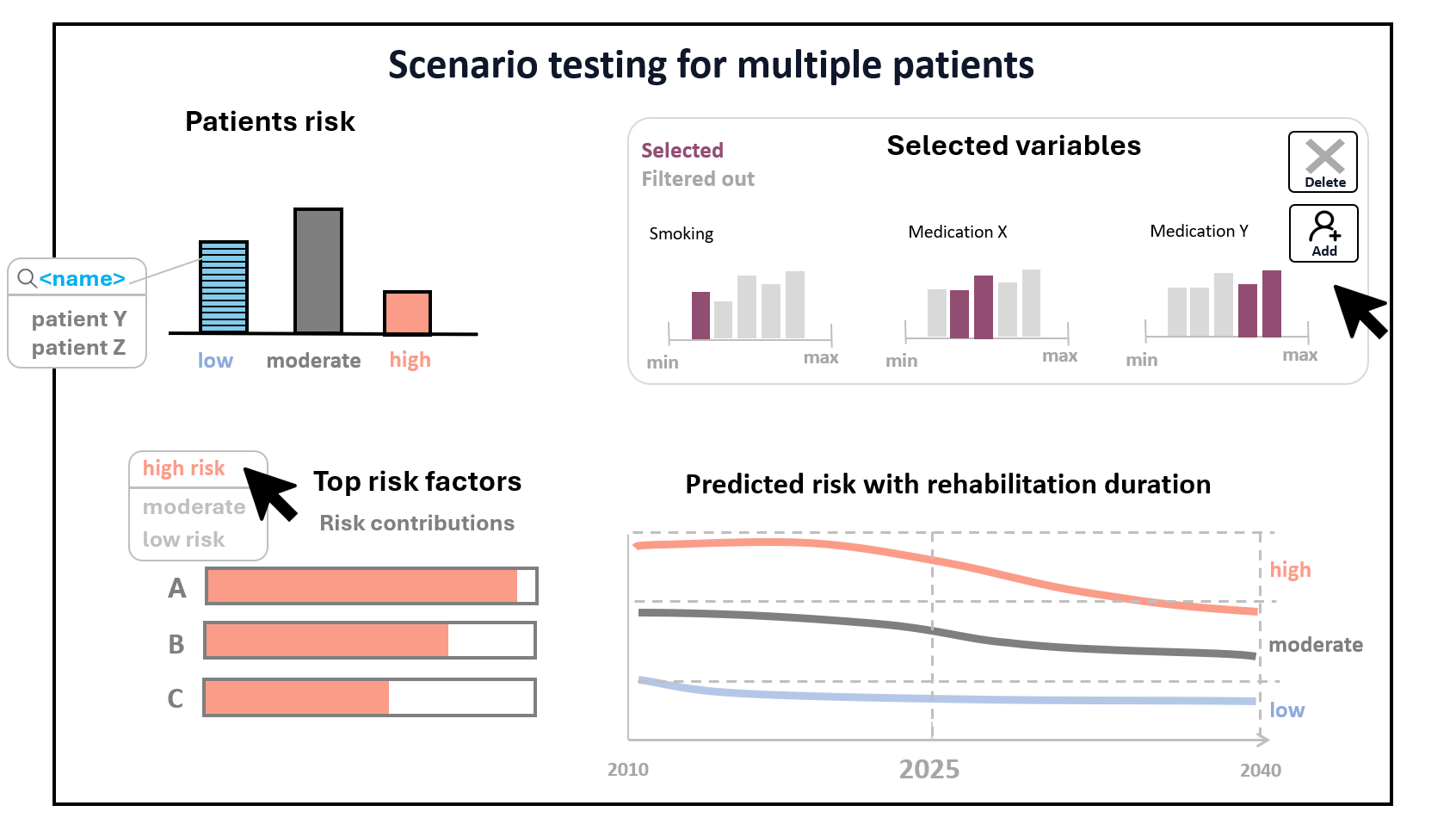Click the Medication X label
This screenshot has width=1456, height=824.
tap(957, 232)
